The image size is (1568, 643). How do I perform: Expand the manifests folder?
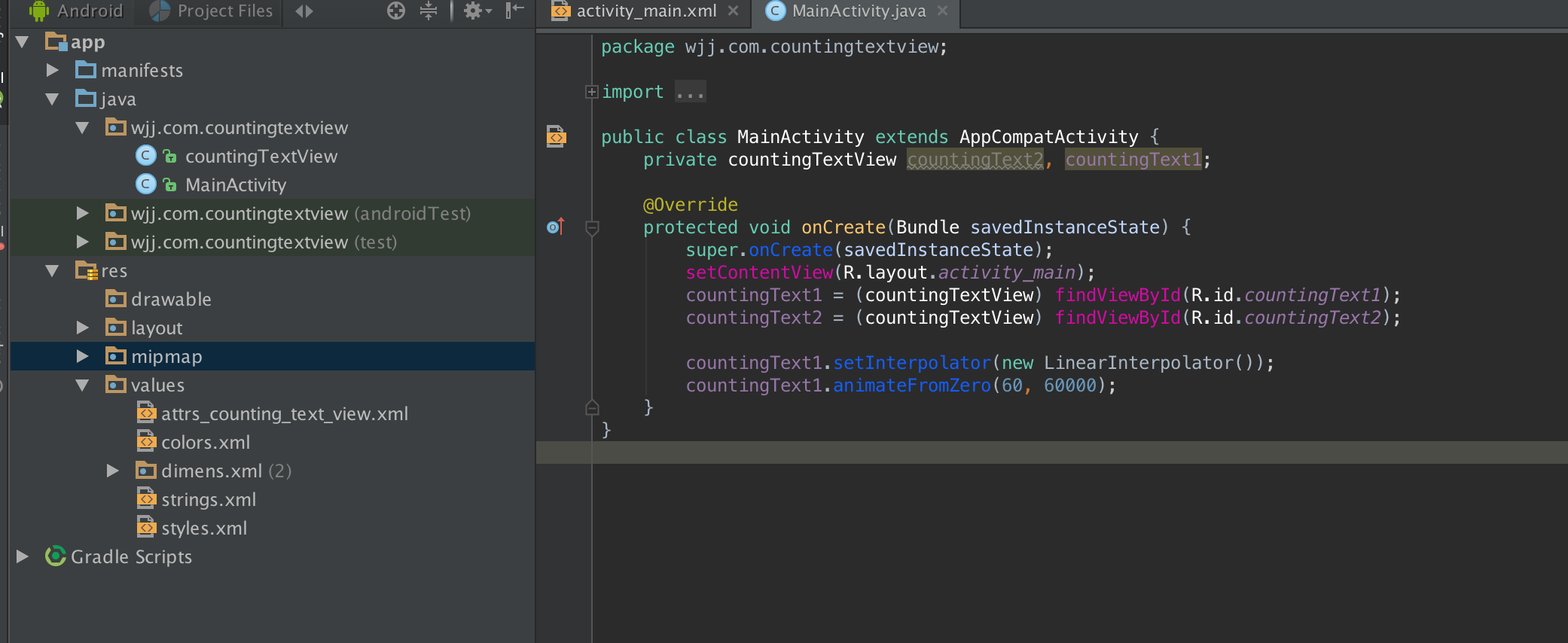tap(52, 70)
